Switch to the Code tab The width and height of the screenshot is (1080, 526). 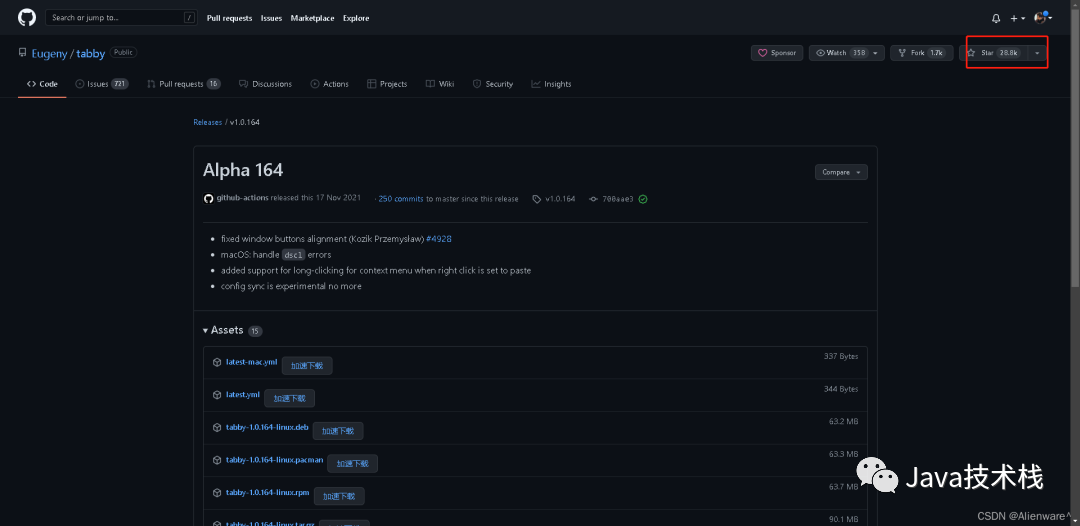click(x=42, y=84)
